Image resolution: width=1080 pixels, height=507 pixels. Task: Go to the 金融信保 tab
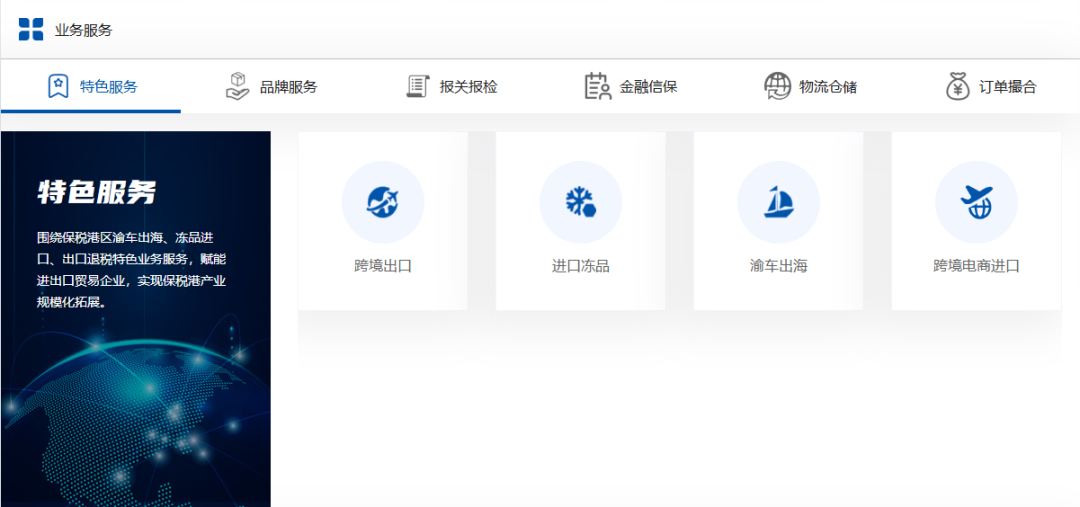pyautogui.click(x=631, y=87)
